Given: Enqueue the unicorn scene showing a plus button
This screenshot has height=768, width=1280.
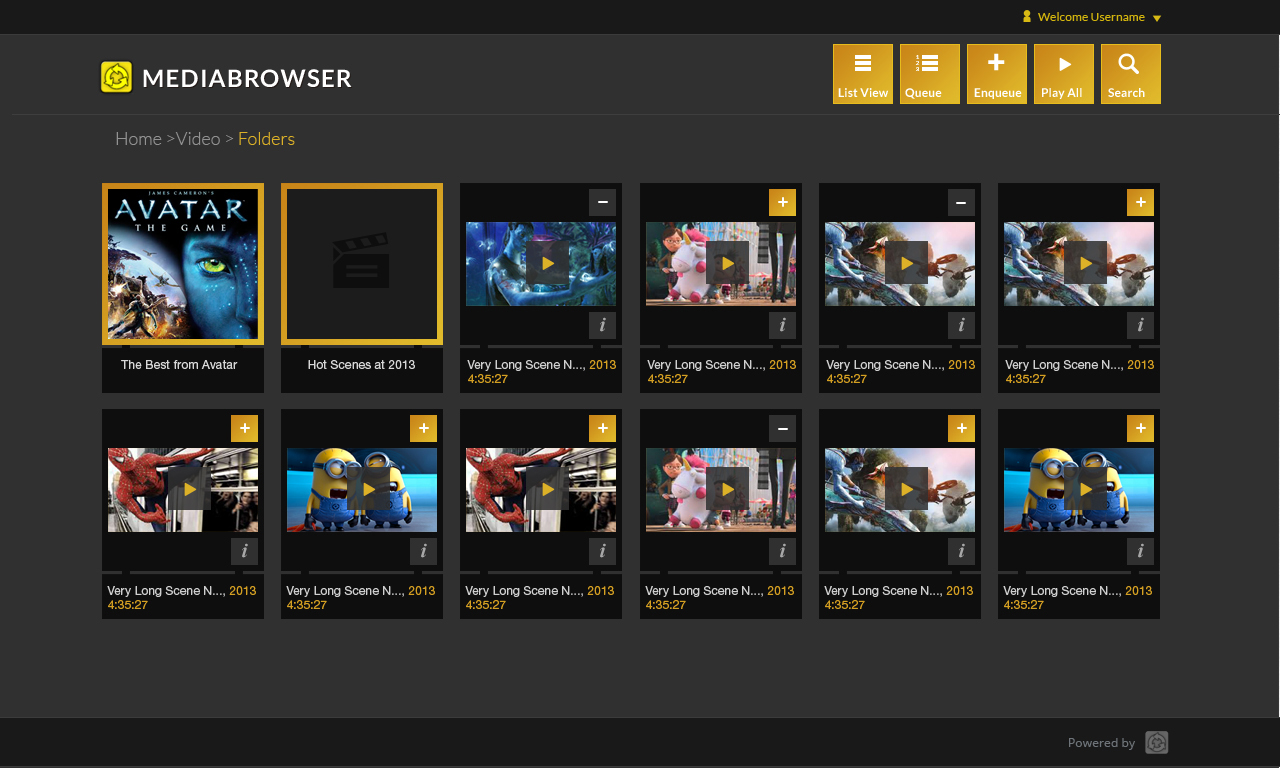Looking at the screenshot, I should point(782,202).
